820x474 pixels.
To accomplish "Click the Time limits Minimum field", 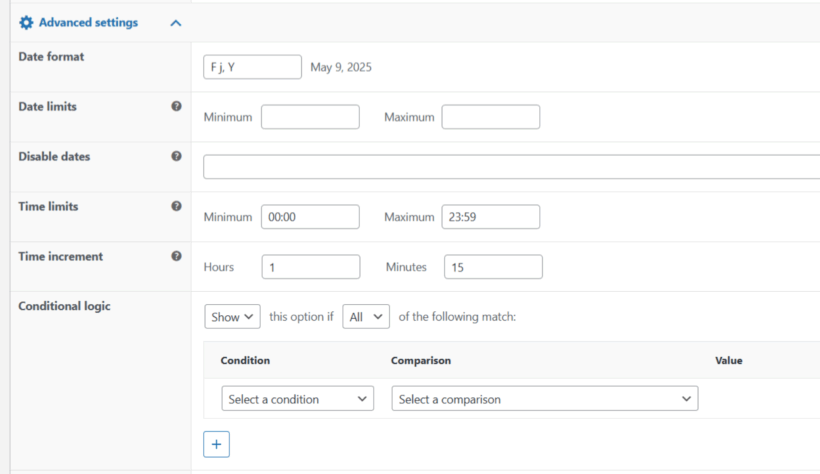I will [310, 217].
